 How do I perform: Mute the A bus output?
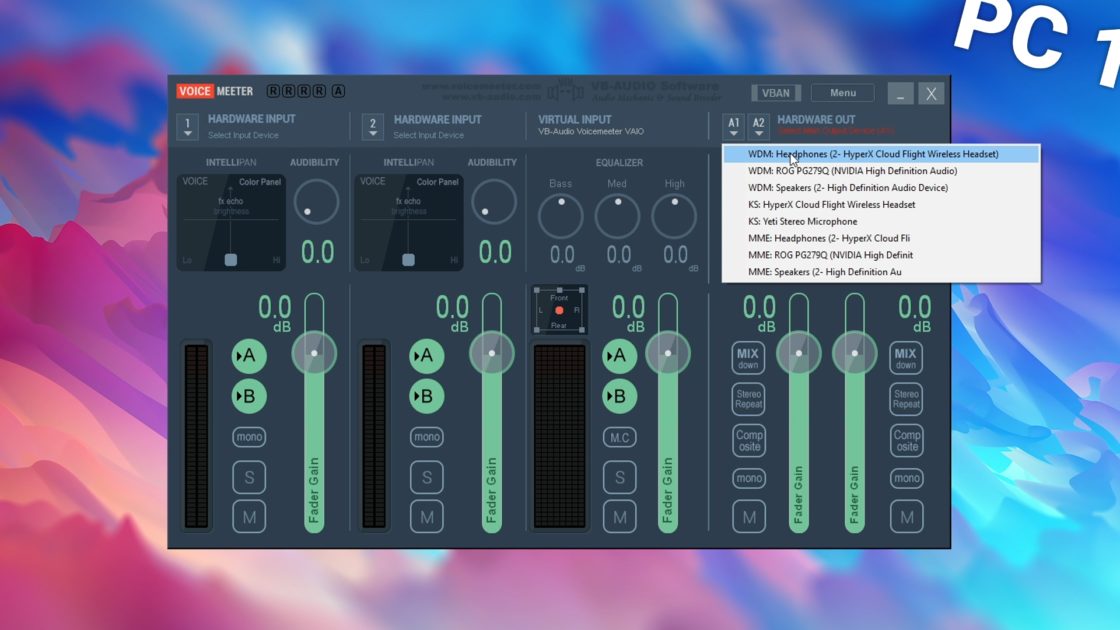click(x=749, y=516)
